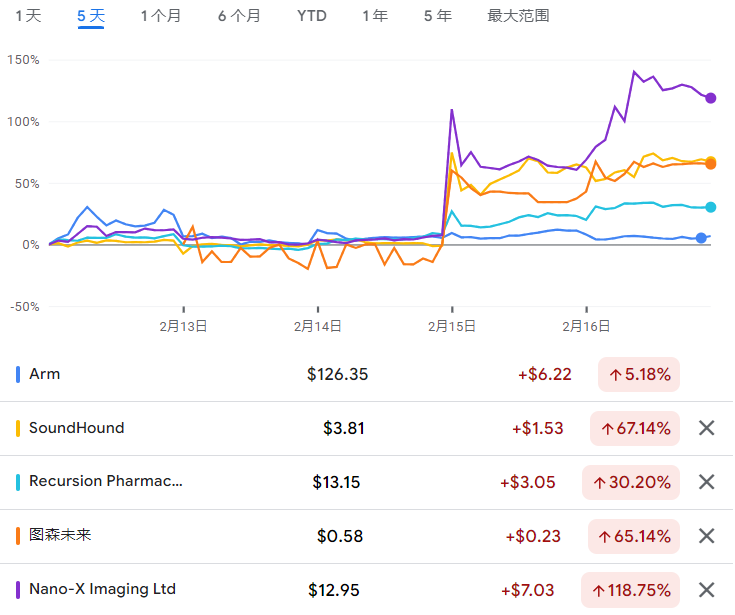Viewport: 735px width, 615px height.
Task: Click the SoundHound price $3.81
Action: click(x=344, y=428)
